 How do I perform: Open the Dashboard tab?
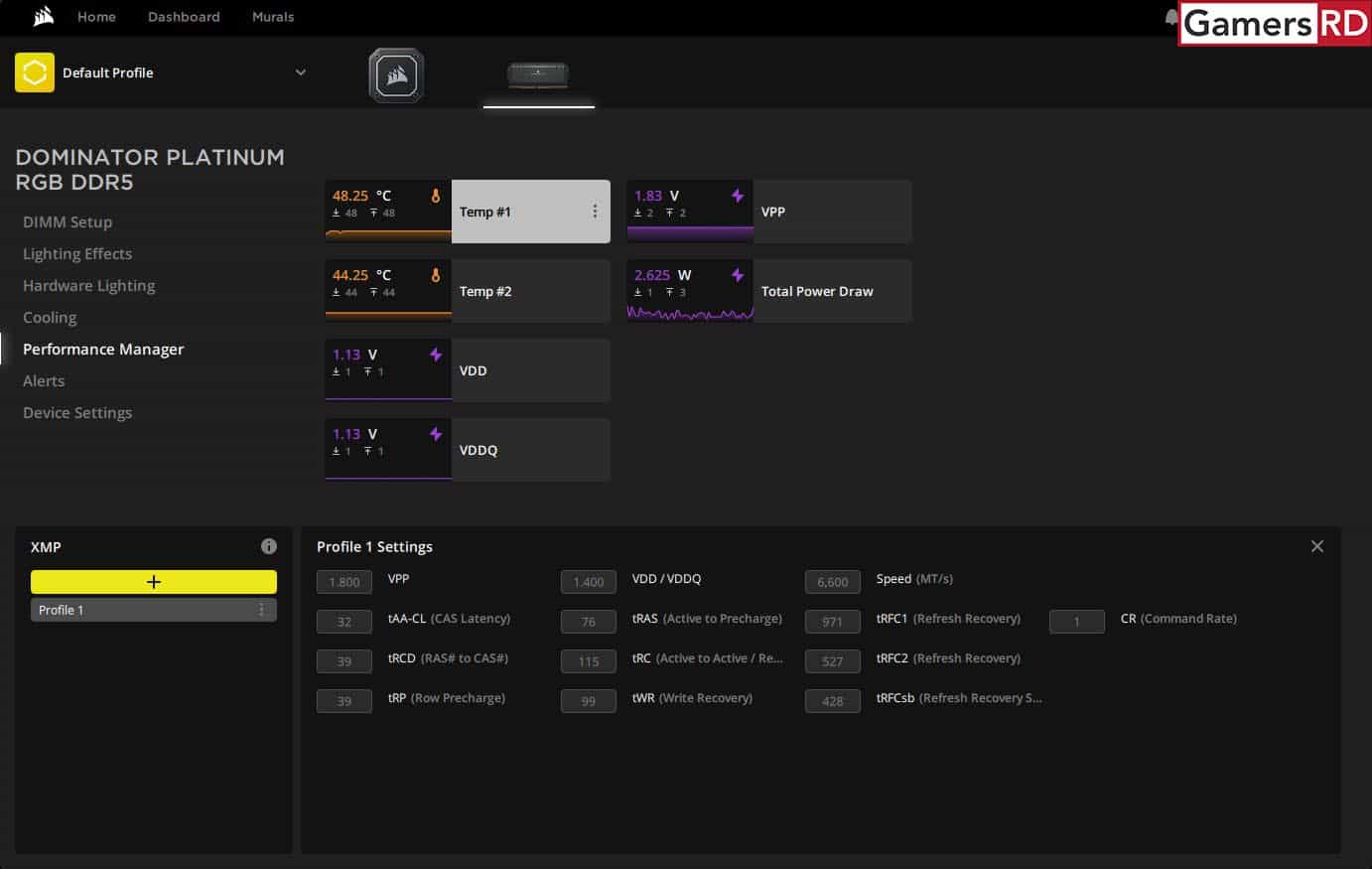point(184,17)
